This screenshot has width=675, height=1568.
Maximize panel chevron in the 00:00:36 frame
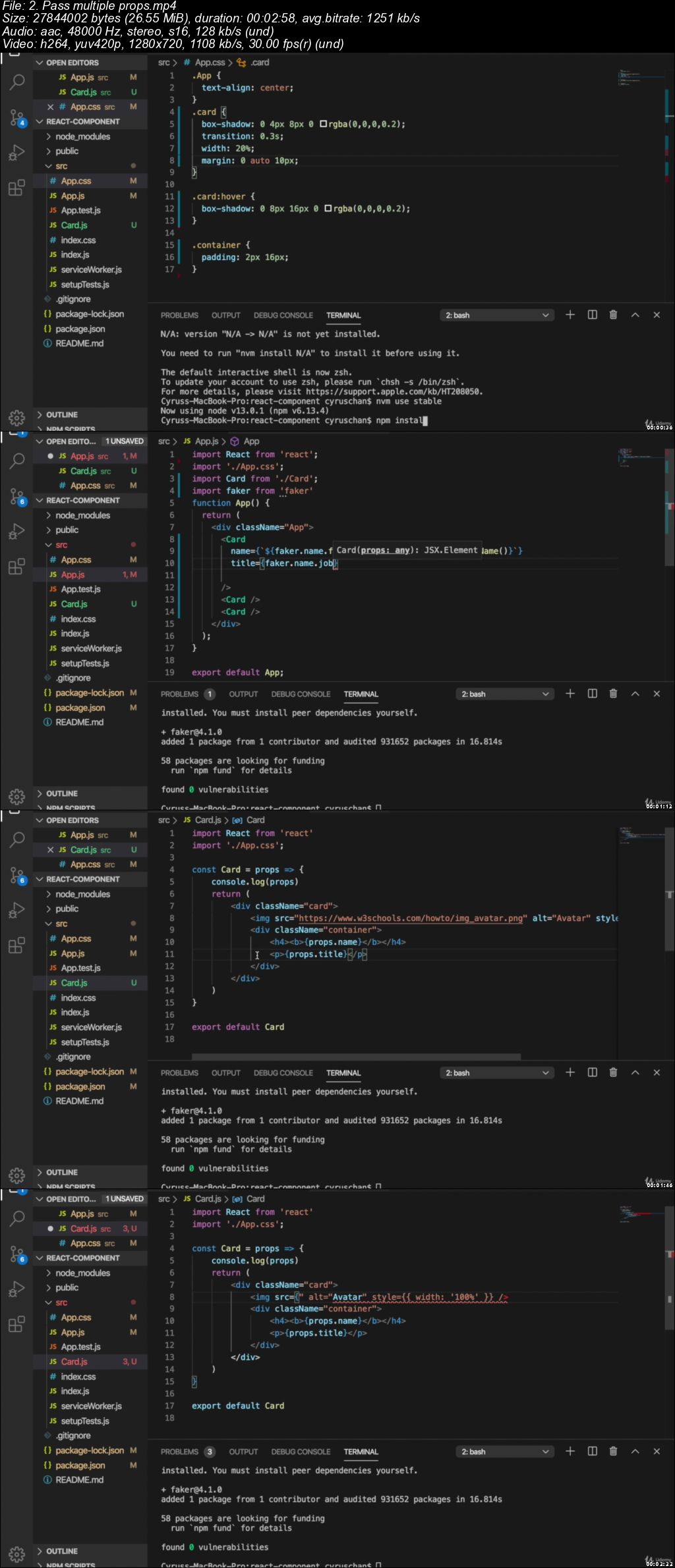[x=635, y=315]
